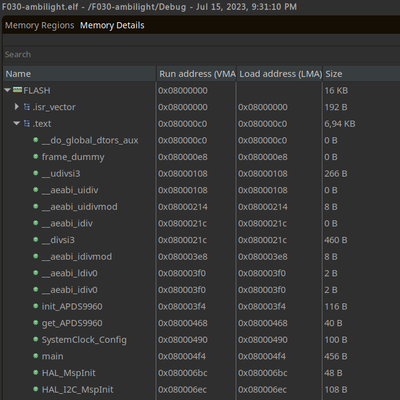Select the get_APDS9960 symbol row
The image size is (400, 400).
click(201, 323)
